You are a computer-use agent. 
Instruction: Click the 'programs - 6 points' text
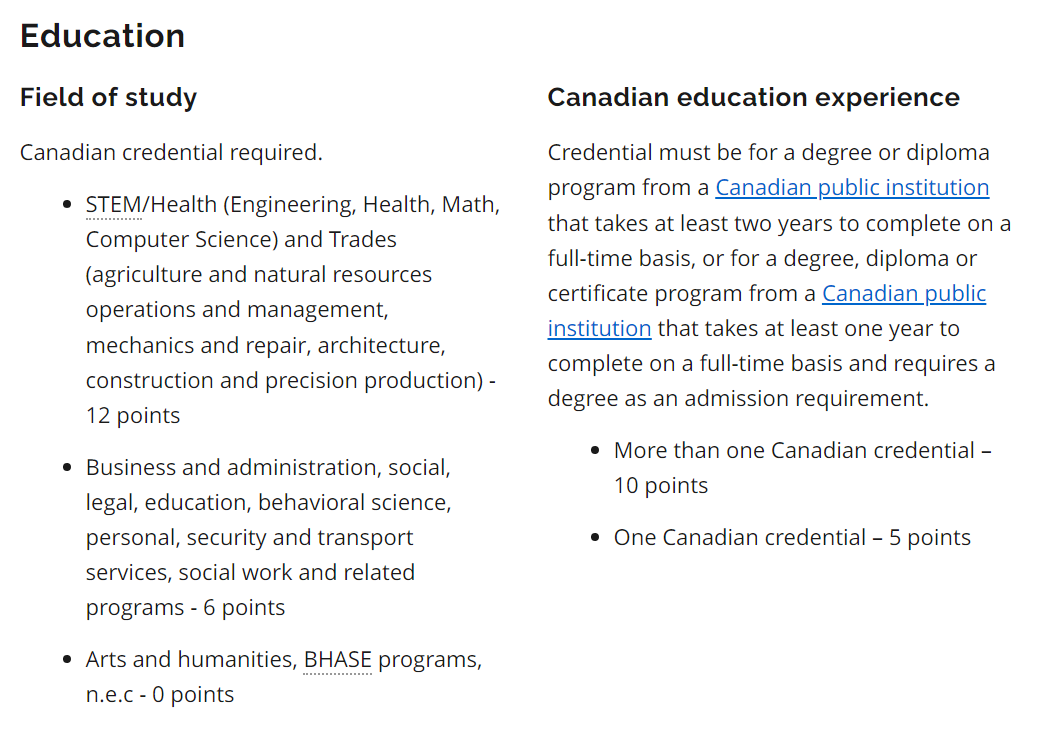tap(186, 607)
